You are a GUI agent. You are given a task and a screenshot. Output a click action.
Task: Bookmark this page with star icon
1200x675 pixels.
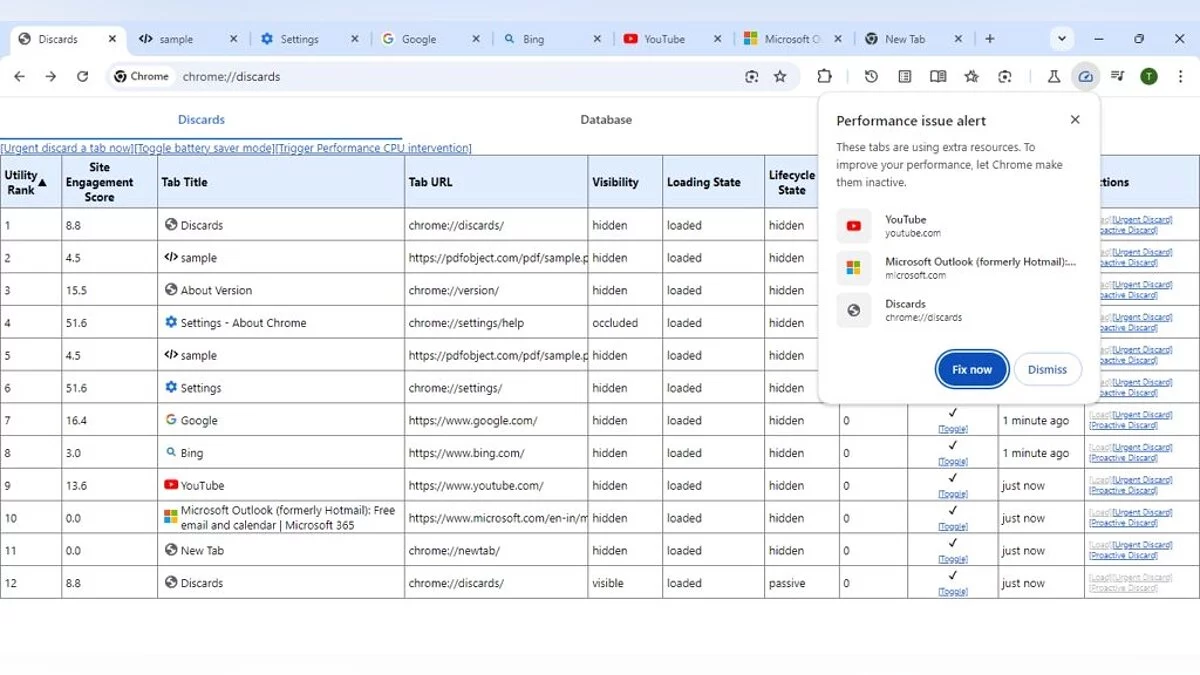click(780, 77)
